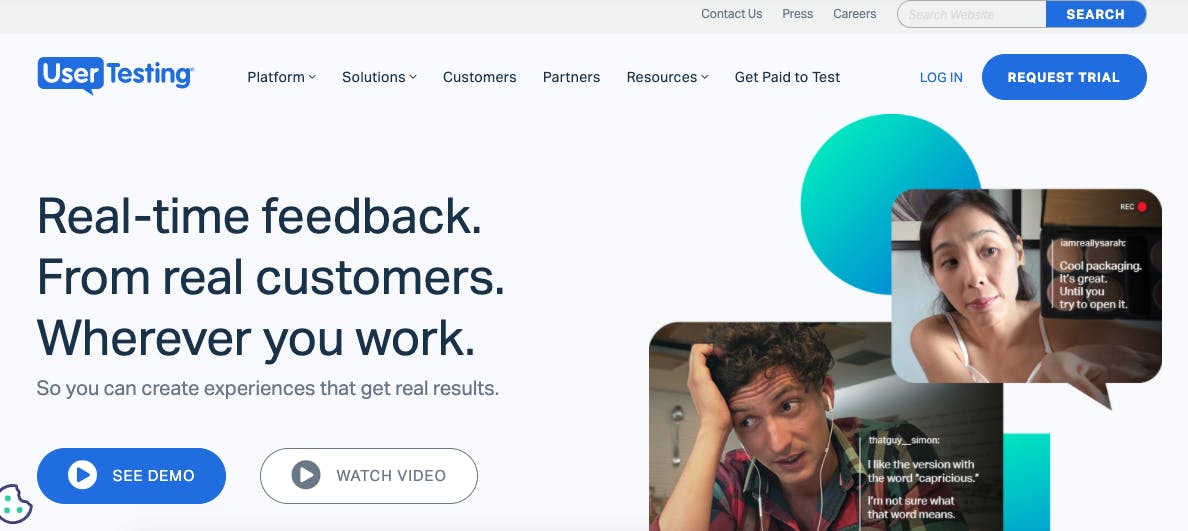This screenshot has width=1188, height=531.
Task: Expand the Platform dropdown menu
Action: coord(281,77)
